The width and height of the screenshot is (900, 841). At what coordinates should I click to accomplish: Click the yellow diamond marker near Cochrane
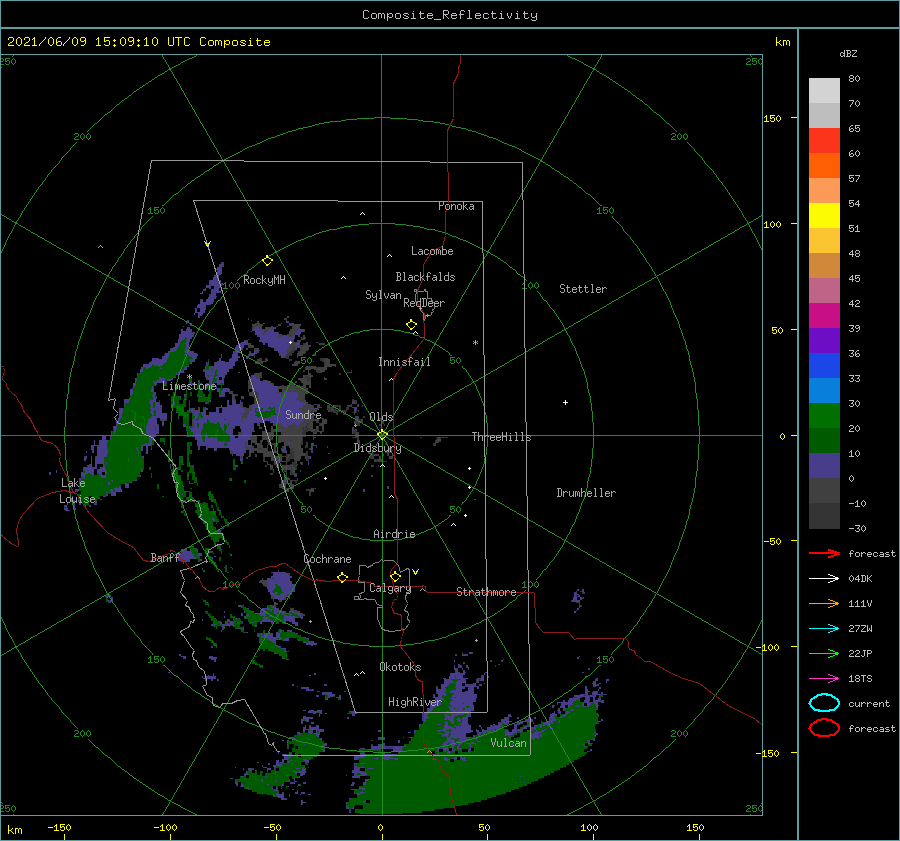(343, 577)
